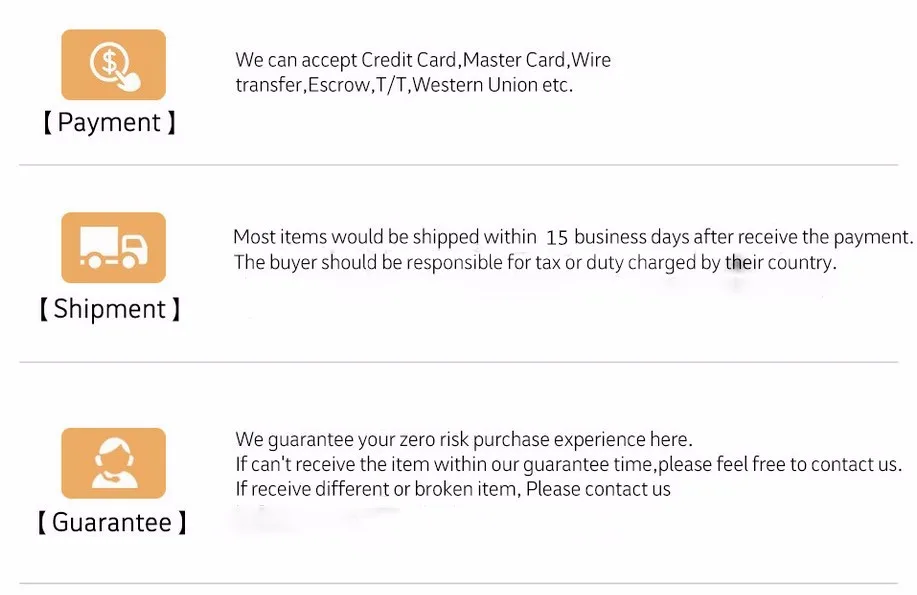
Task: Click the dollar sign inside the payment icon
Action: (x=109, y=61)
